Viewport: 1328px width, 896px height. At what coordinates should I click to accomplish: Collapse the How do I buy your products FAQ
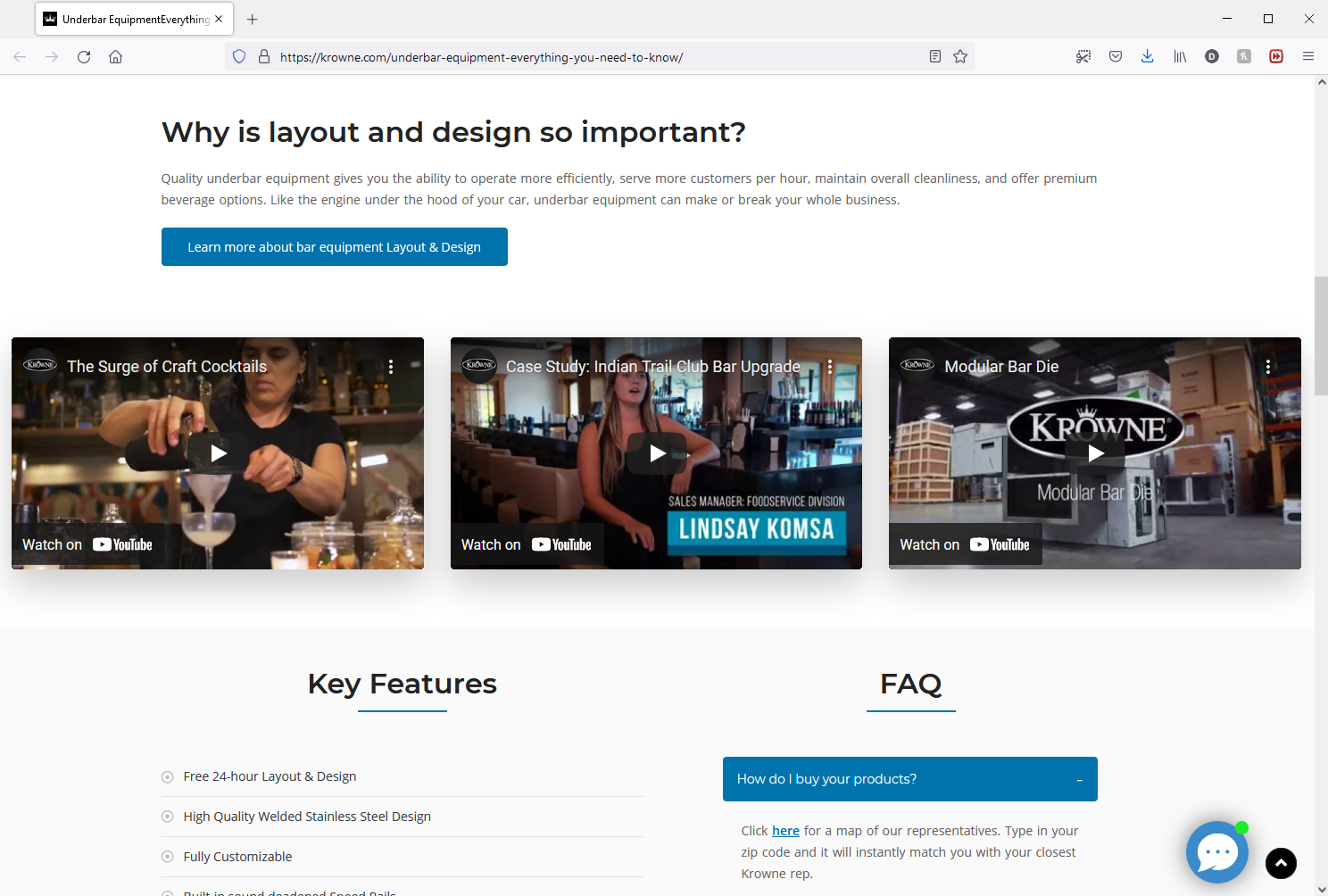click(910, 779)
